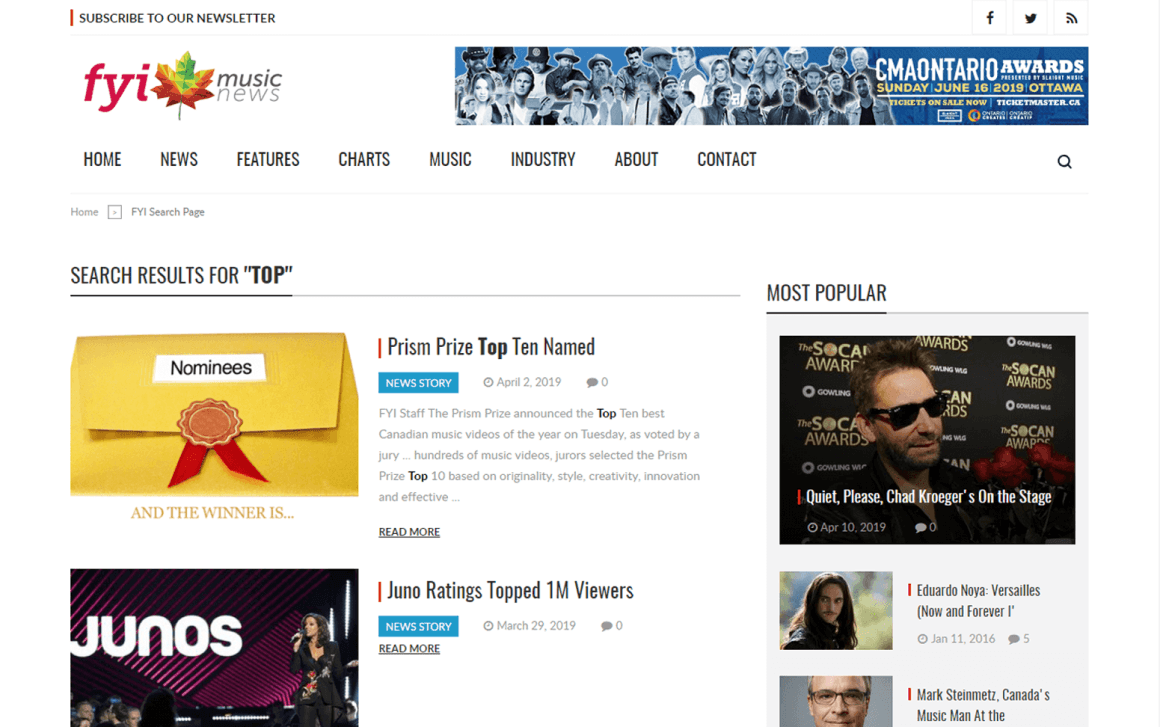Click Read More under Prism Prize story

pyautogui.click(x=409, y=532)
